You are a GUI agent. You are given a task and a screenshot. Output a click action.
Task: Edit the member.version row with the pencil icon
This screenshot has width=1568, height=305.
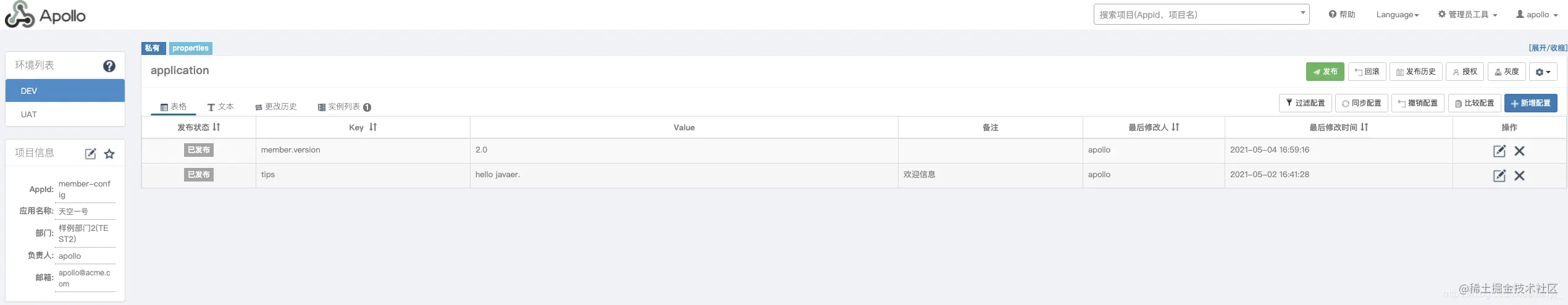point(1499,151)
